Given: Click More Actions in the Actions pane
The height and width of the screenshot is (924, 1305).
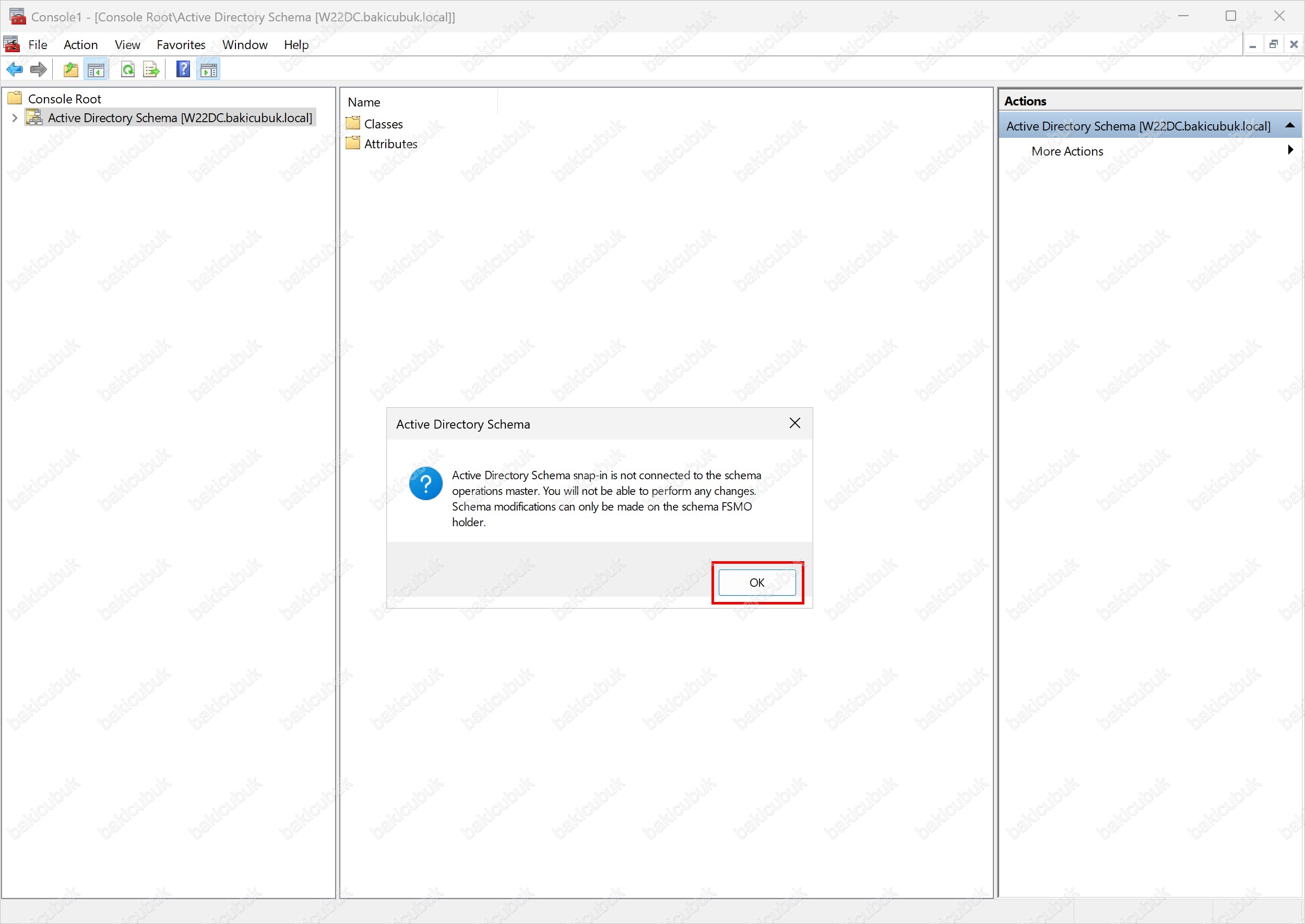Looking at the screenshot, I should 1066,151.
